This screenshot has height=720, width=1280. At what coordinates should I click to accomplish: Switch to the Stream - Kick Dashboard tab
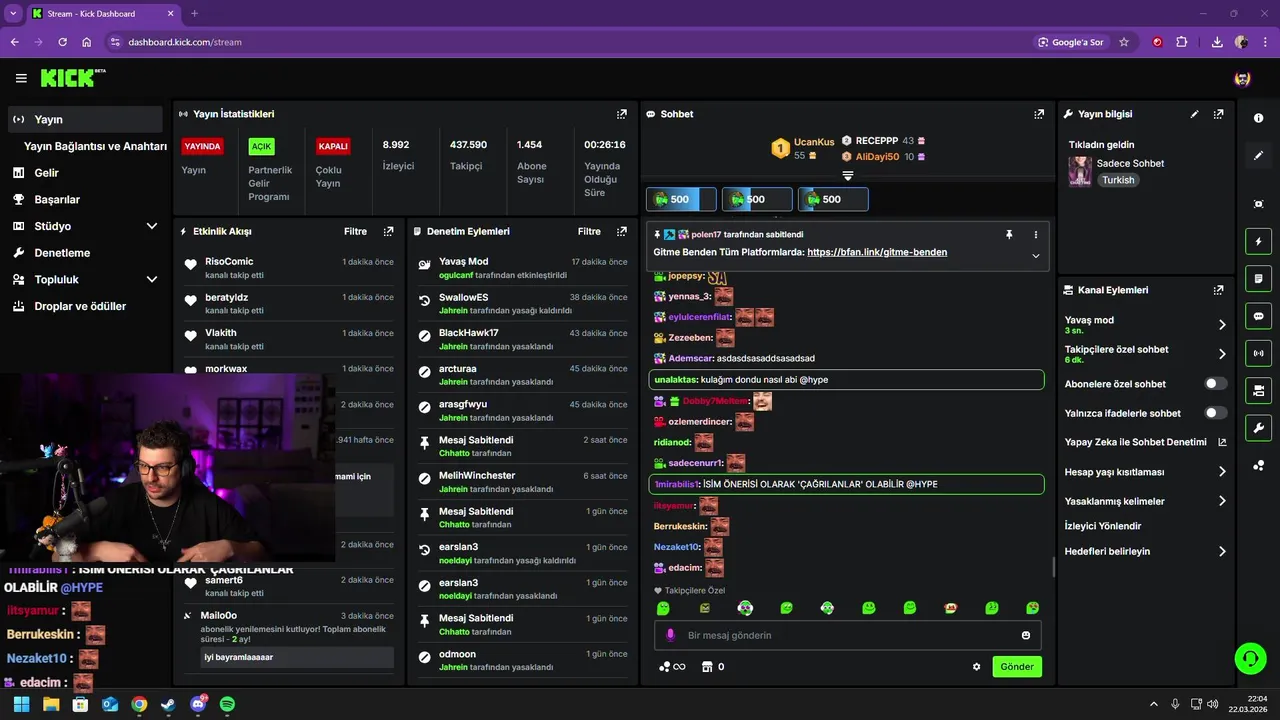102,14
